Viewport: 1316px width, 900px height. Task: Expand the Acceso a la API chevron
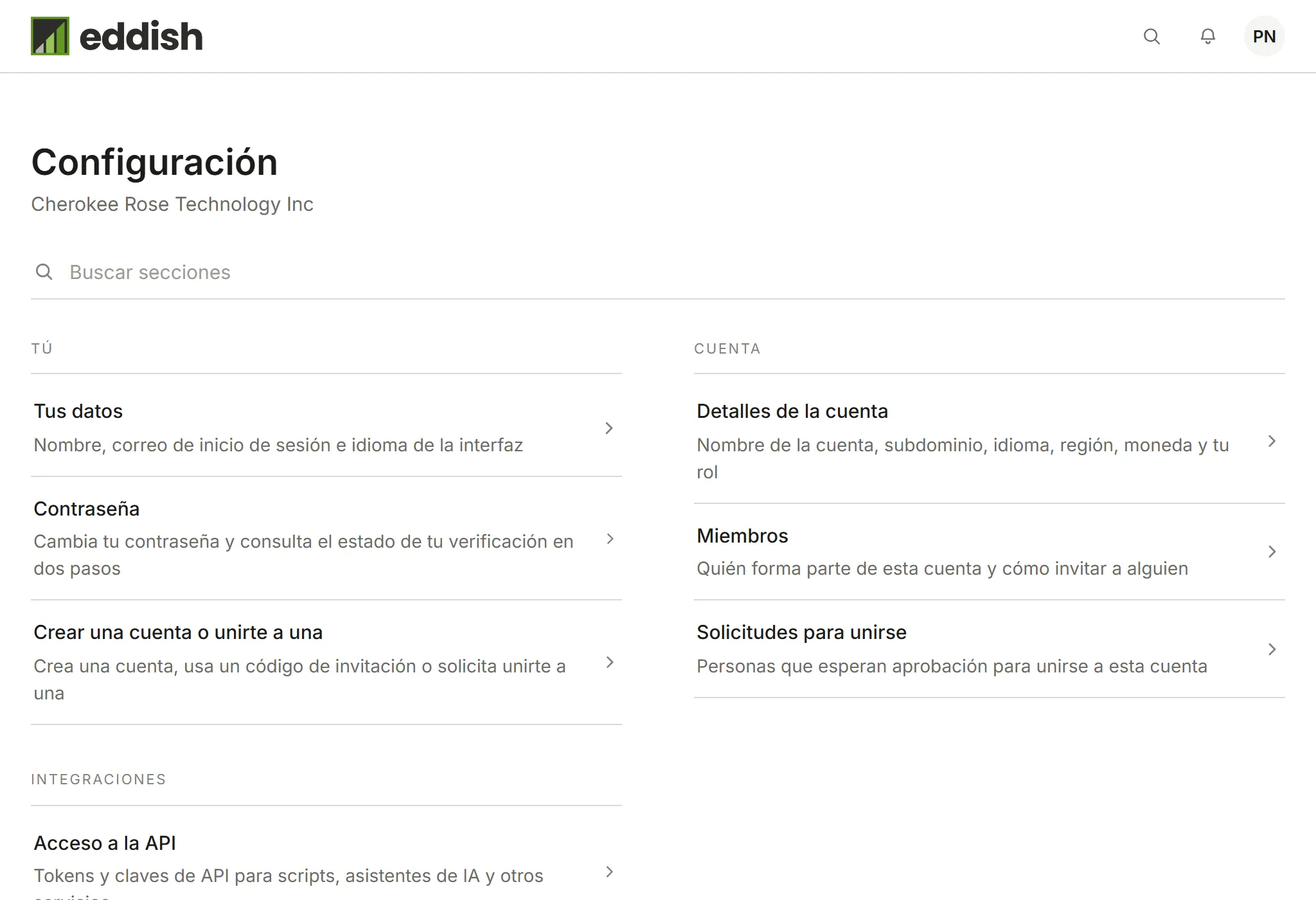click(610, 872)
